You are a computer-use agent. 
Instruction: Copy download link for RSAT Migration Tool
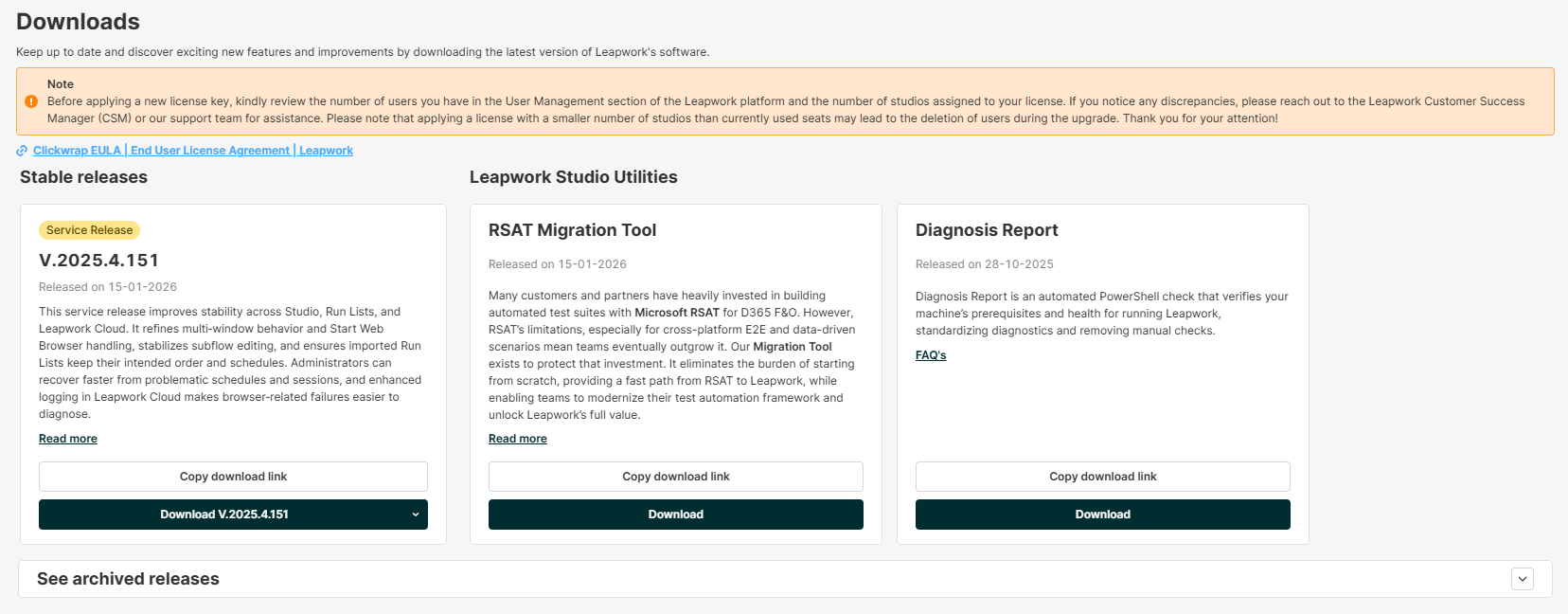[675, 477]
